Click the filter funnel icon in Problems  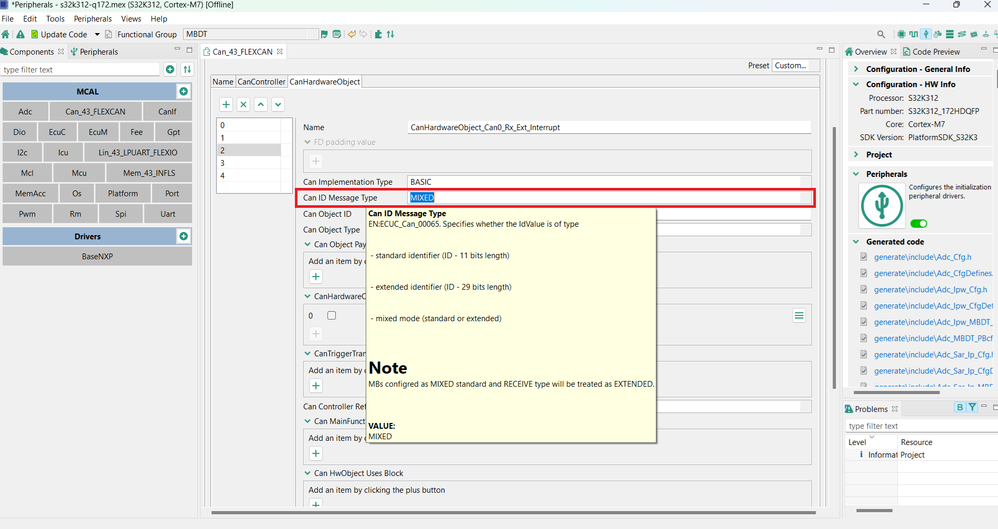[x=972, y=407]
